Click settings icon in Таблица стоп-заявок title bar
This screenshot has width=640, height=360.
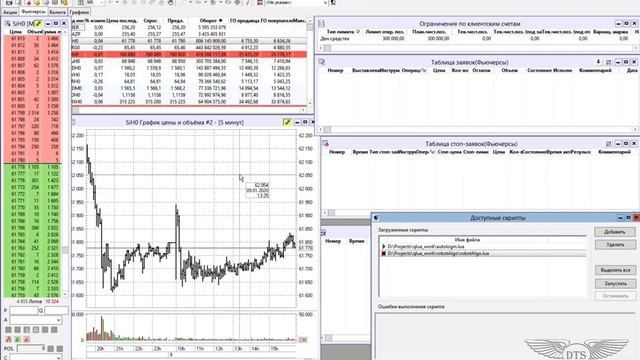(x=609, y=144)
